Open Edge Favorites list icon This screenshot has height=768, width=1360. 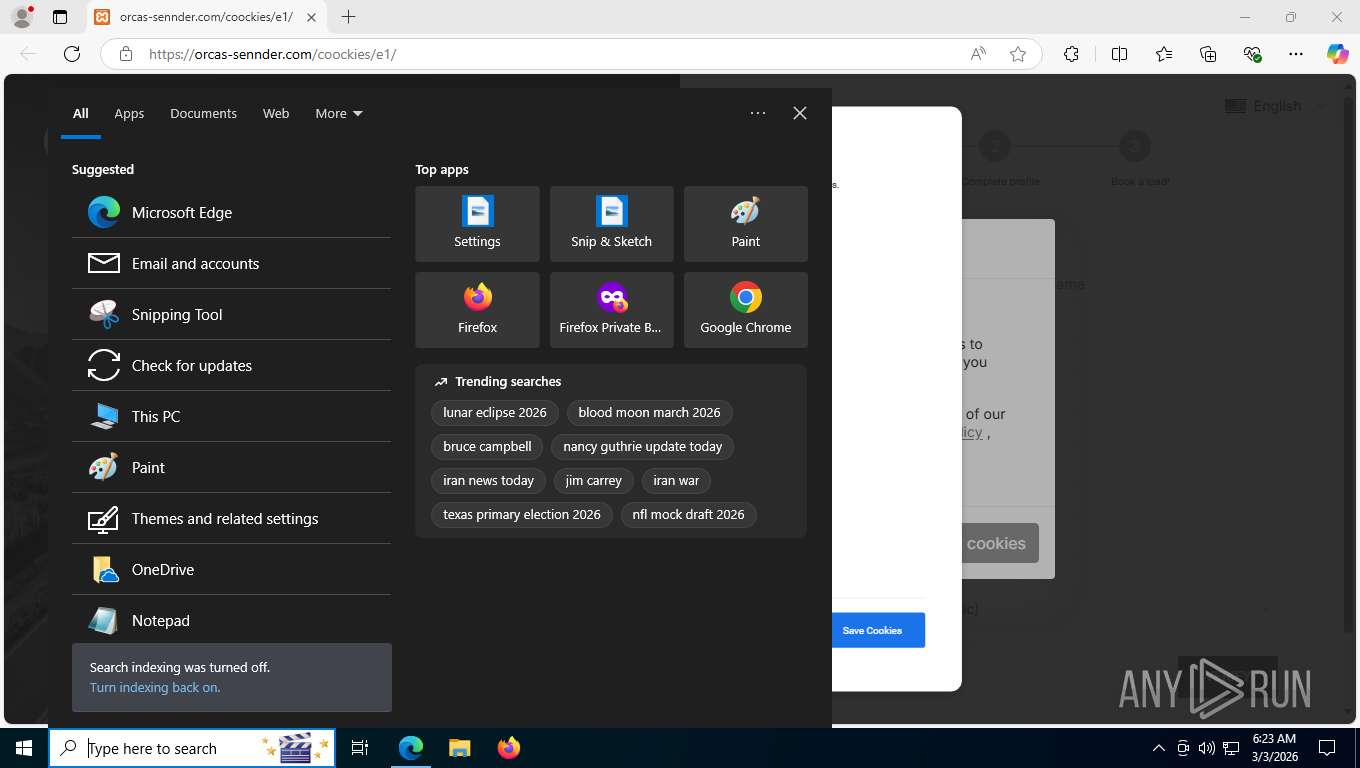pos(1164,54)
